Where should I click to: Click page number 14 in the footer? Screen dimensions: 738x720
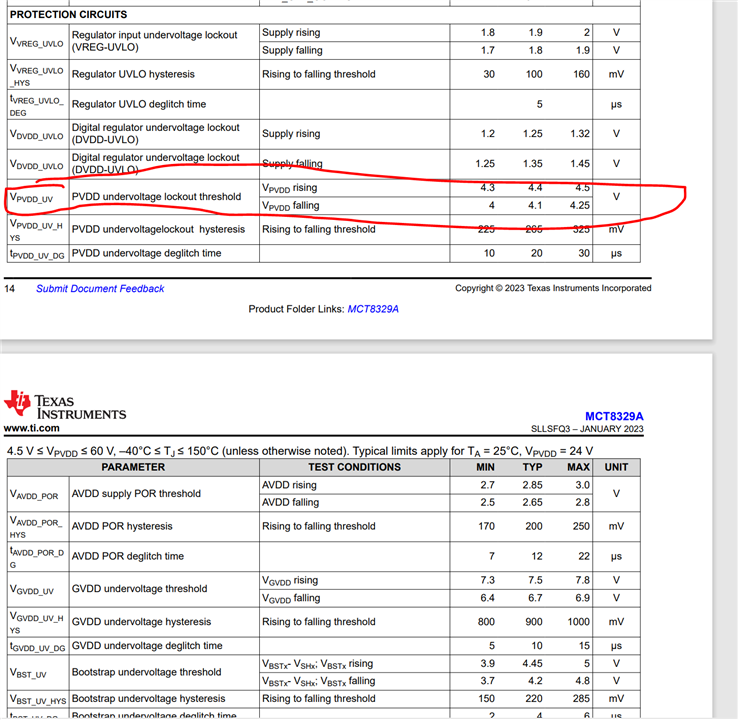(x=9, y=289)
